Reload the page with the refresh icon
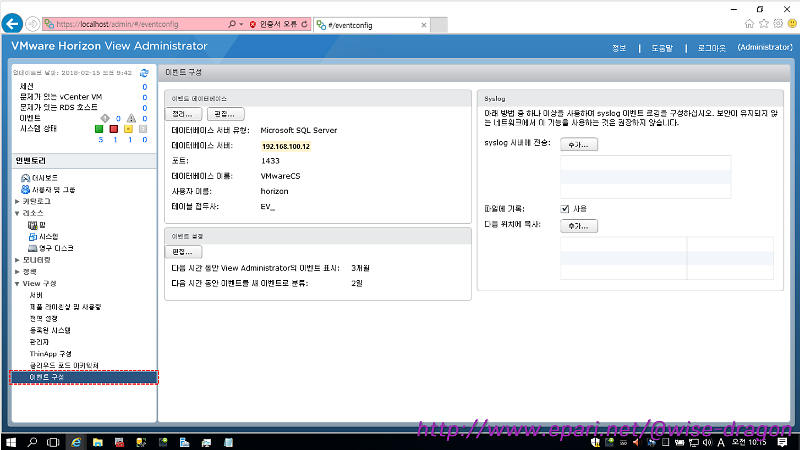Image resolution: width=800 pixels, height=450 pixels. point(305,24)
